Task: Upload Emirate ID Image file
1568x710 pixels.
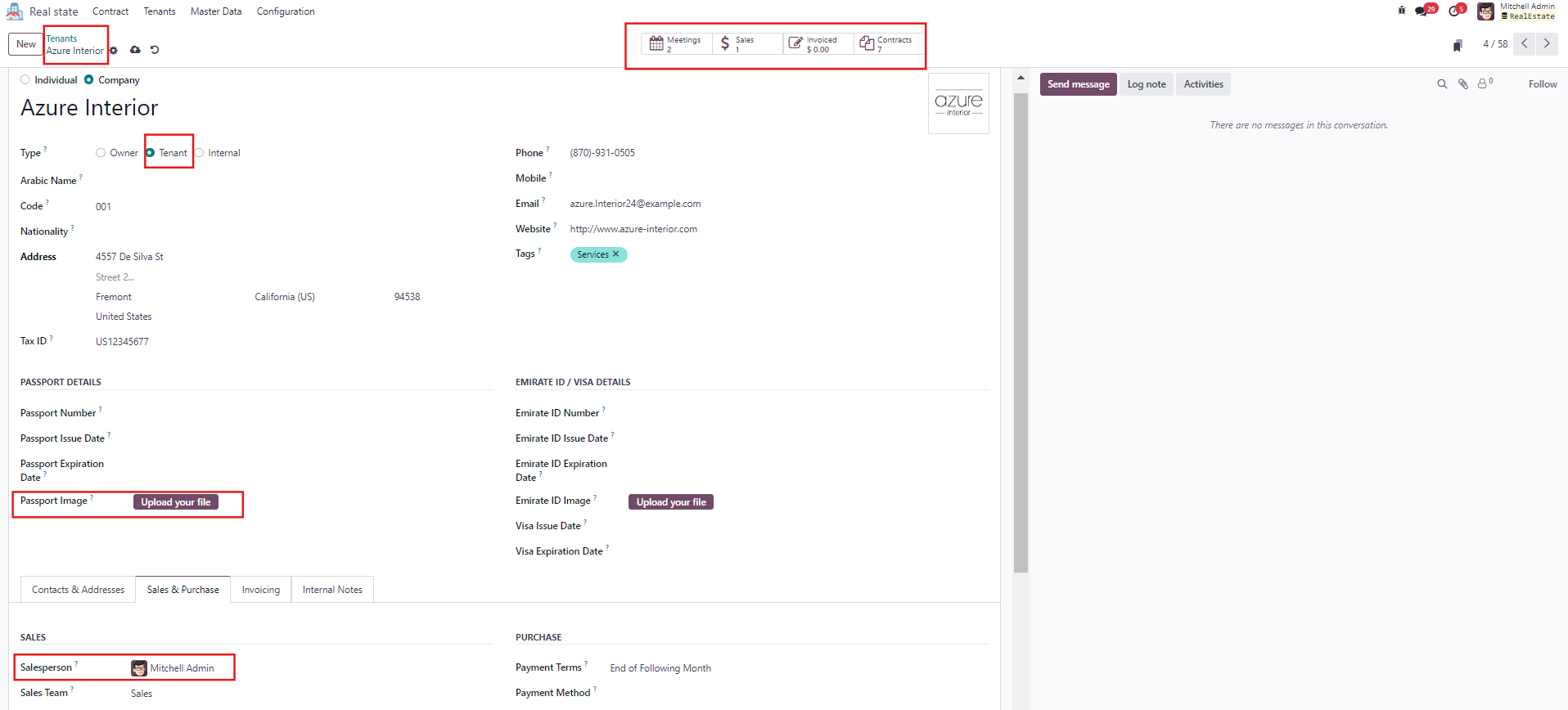Action: pyautogui.click(x=671, y=502)
